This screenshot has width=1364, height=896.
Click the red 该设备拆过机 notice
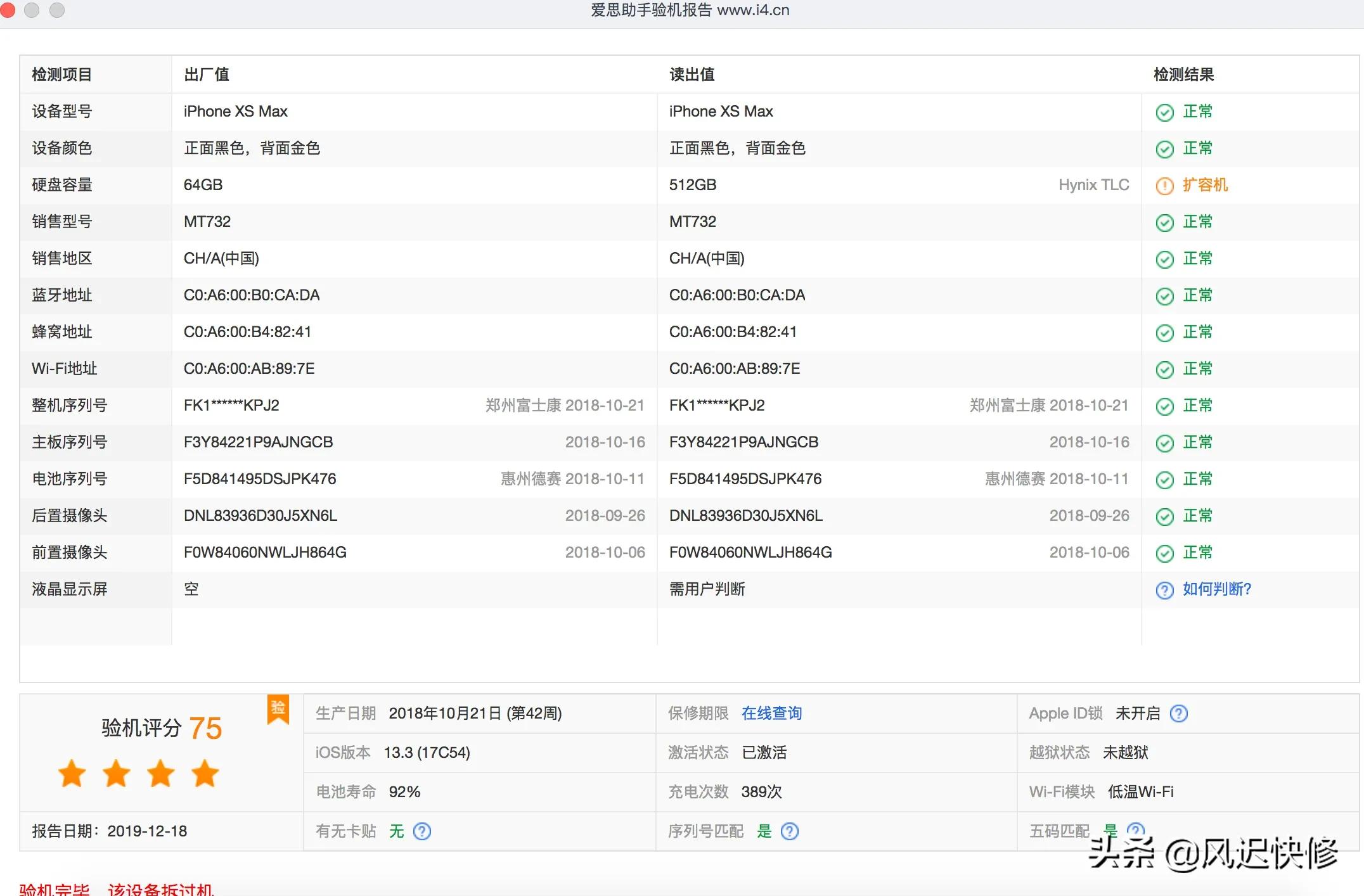pyautogui.click(x=160, y=889)
